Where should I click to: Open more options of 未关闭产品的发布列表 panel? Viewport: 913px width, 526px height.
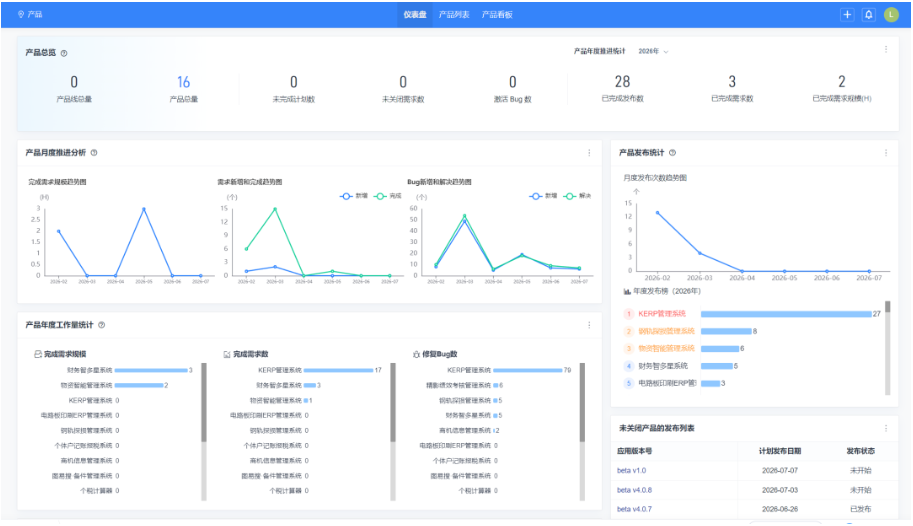pos(886,428)
